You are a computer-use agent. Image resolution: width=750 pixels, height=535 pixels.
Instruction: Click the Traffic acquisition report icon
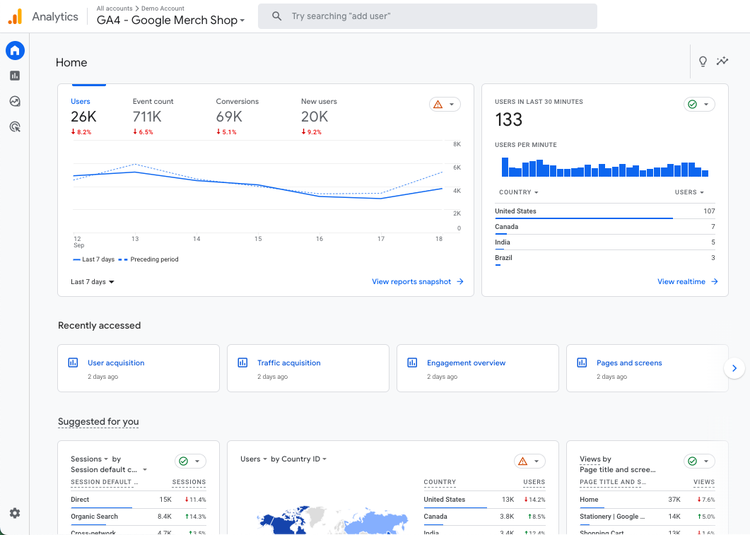pyautogui.click(x=243, y=362)
